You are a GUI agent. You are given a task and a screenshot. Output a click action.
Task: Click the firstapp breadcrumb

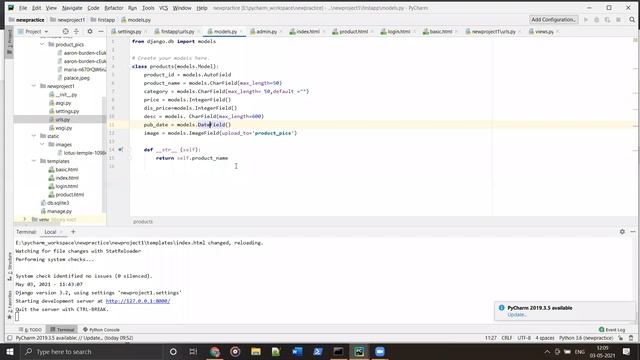[106, 20]
